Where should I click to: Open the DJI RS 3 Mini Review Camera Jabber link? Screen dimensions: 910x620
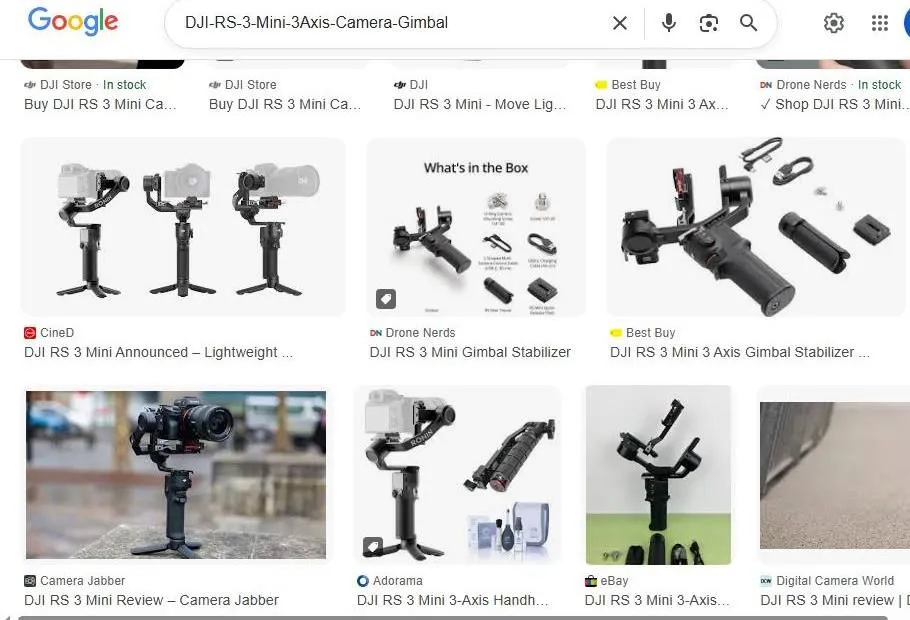click(151, 600)
